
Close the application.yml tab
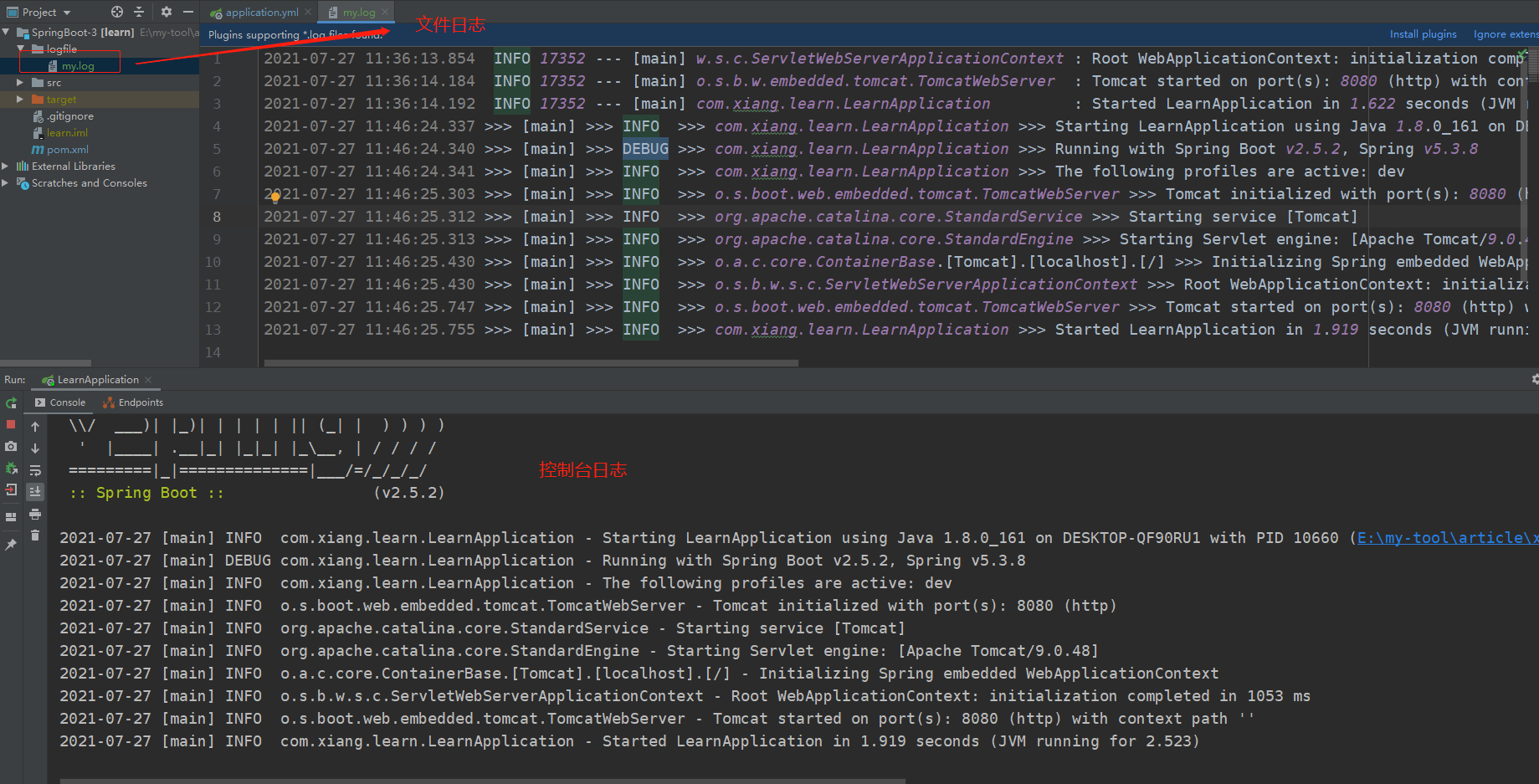tap(308, 12)
